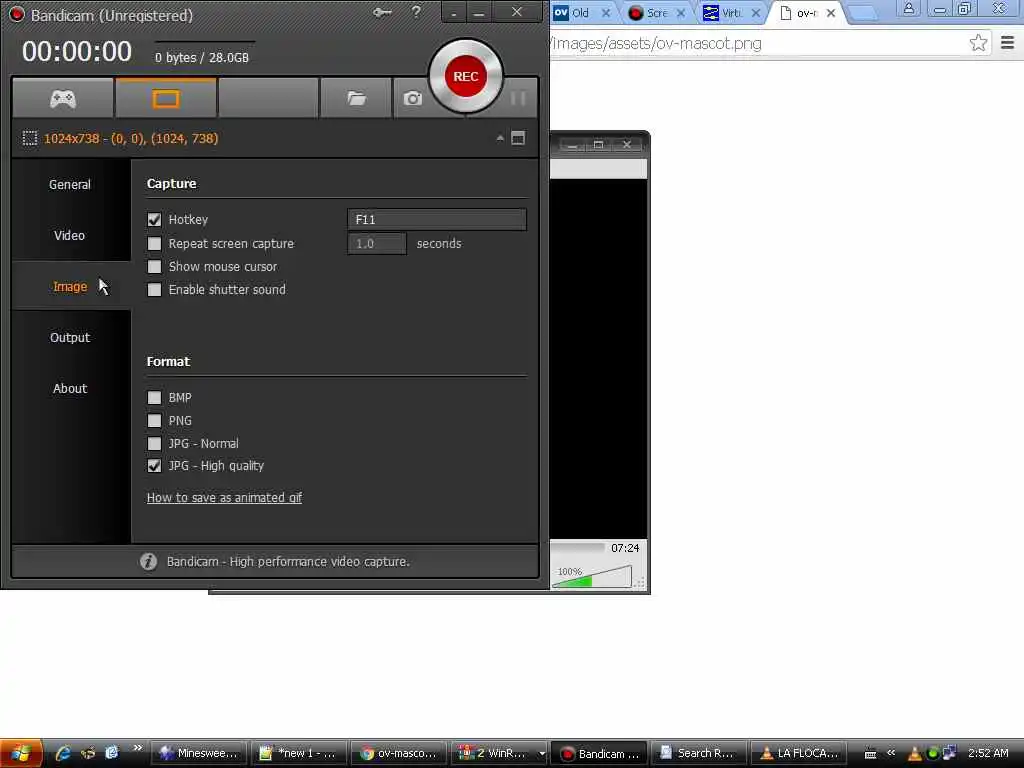
Task: Click the repeat interval 1.0 seconds field
Action: click(377, 244)
